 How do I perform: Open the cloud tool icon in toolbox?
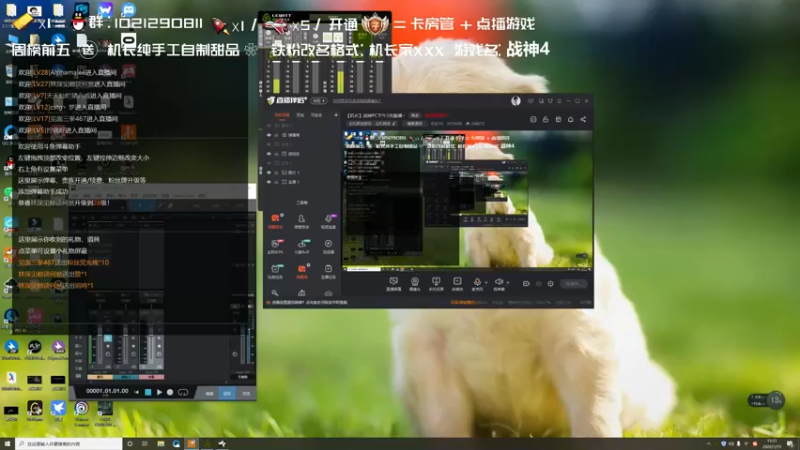tap(328, 293)
